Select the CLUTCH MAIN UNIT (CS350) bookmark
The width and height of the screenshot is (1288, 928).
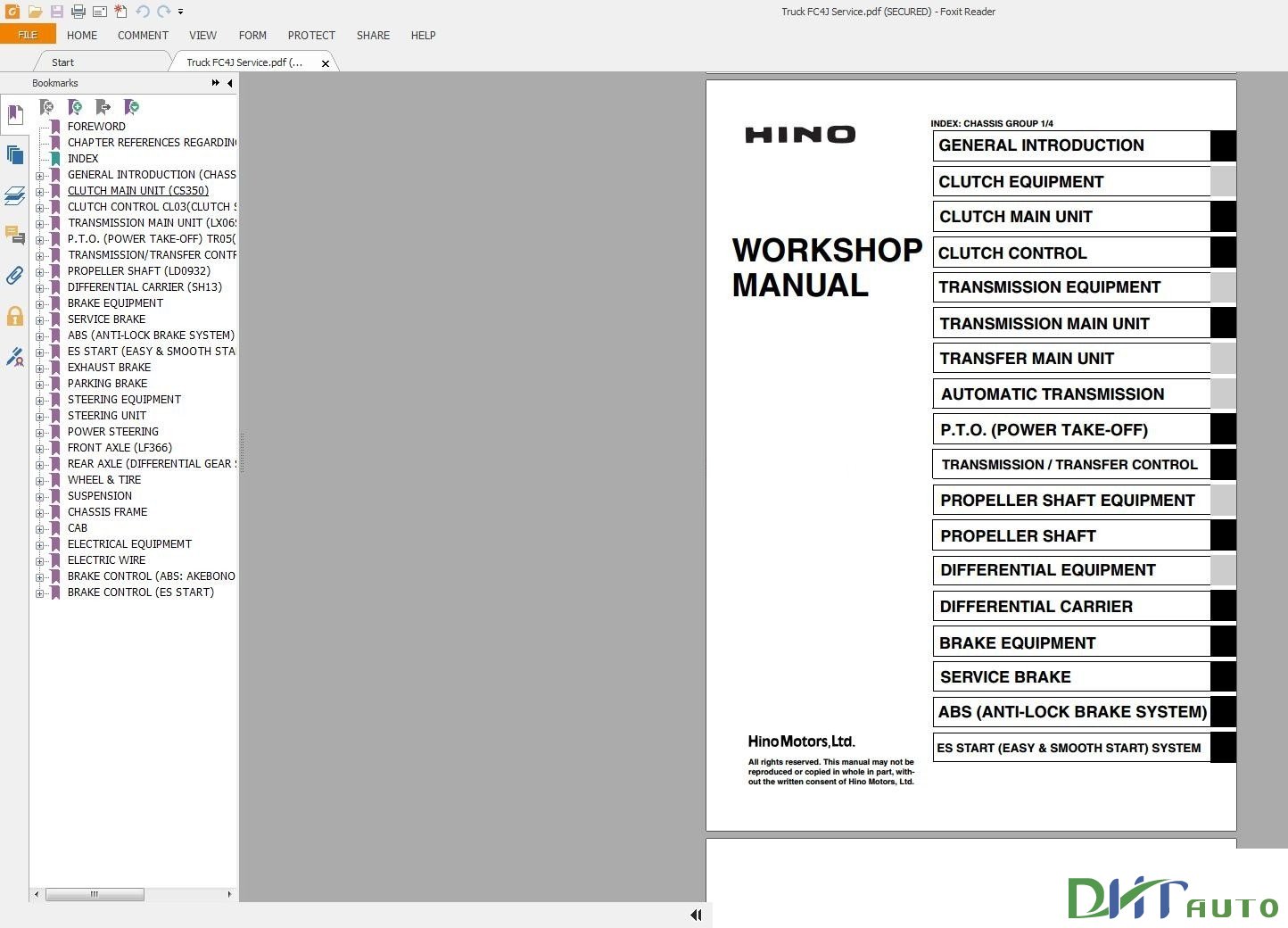click(137, 190)
